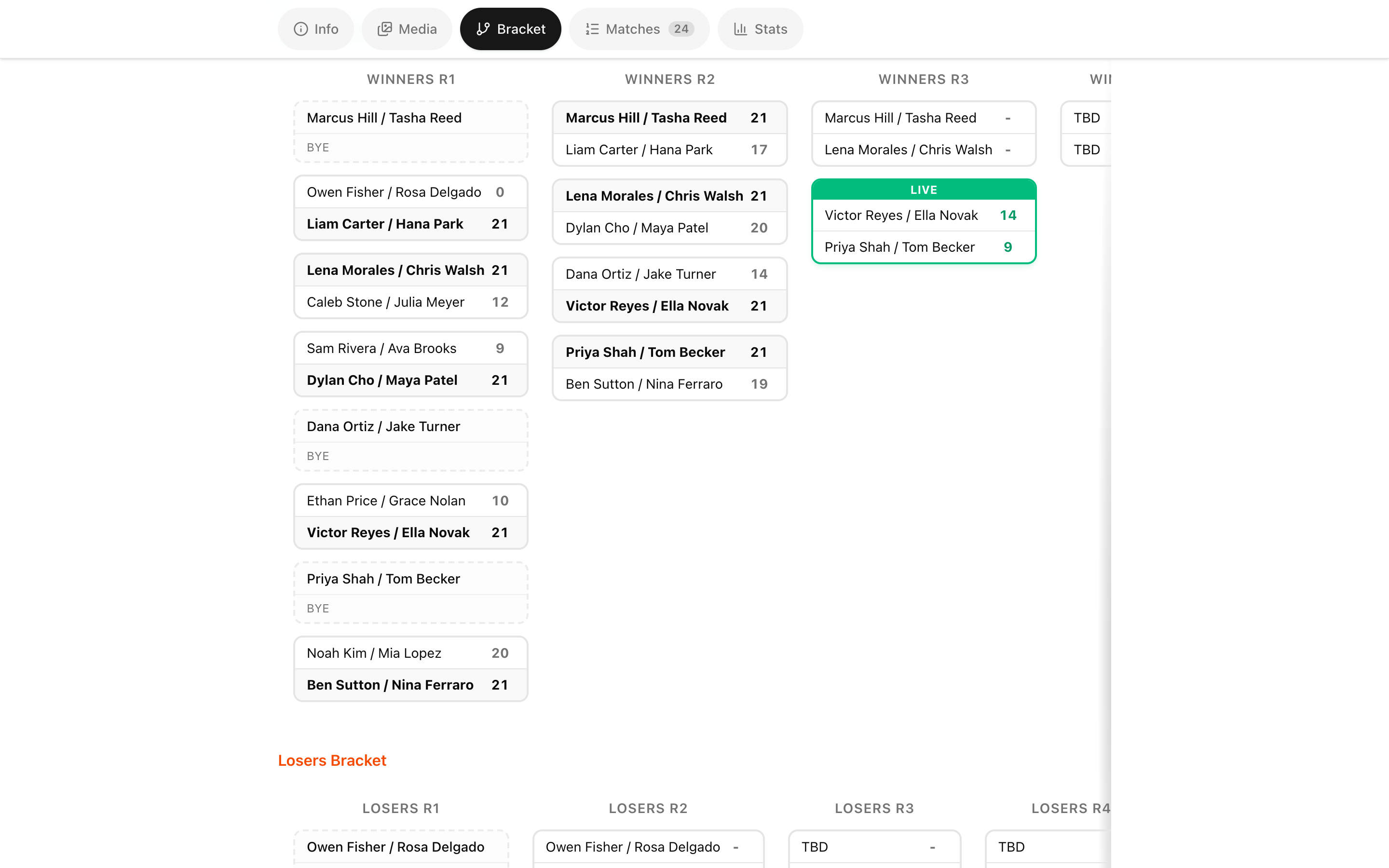Click the LOSERS R1 column header

click(x=401, y=808)
